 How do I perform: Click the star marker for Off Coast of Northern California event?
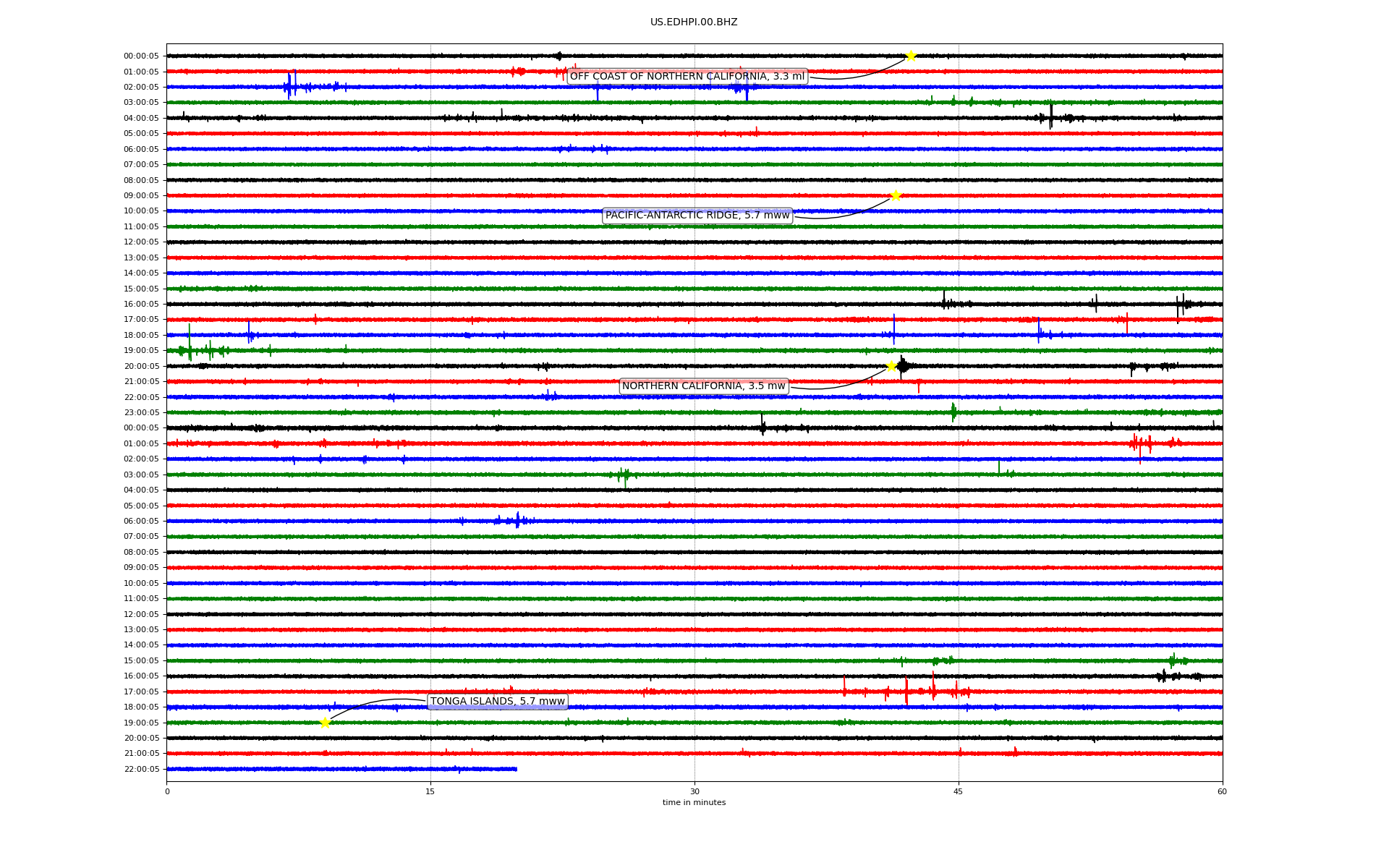point(911,56)
